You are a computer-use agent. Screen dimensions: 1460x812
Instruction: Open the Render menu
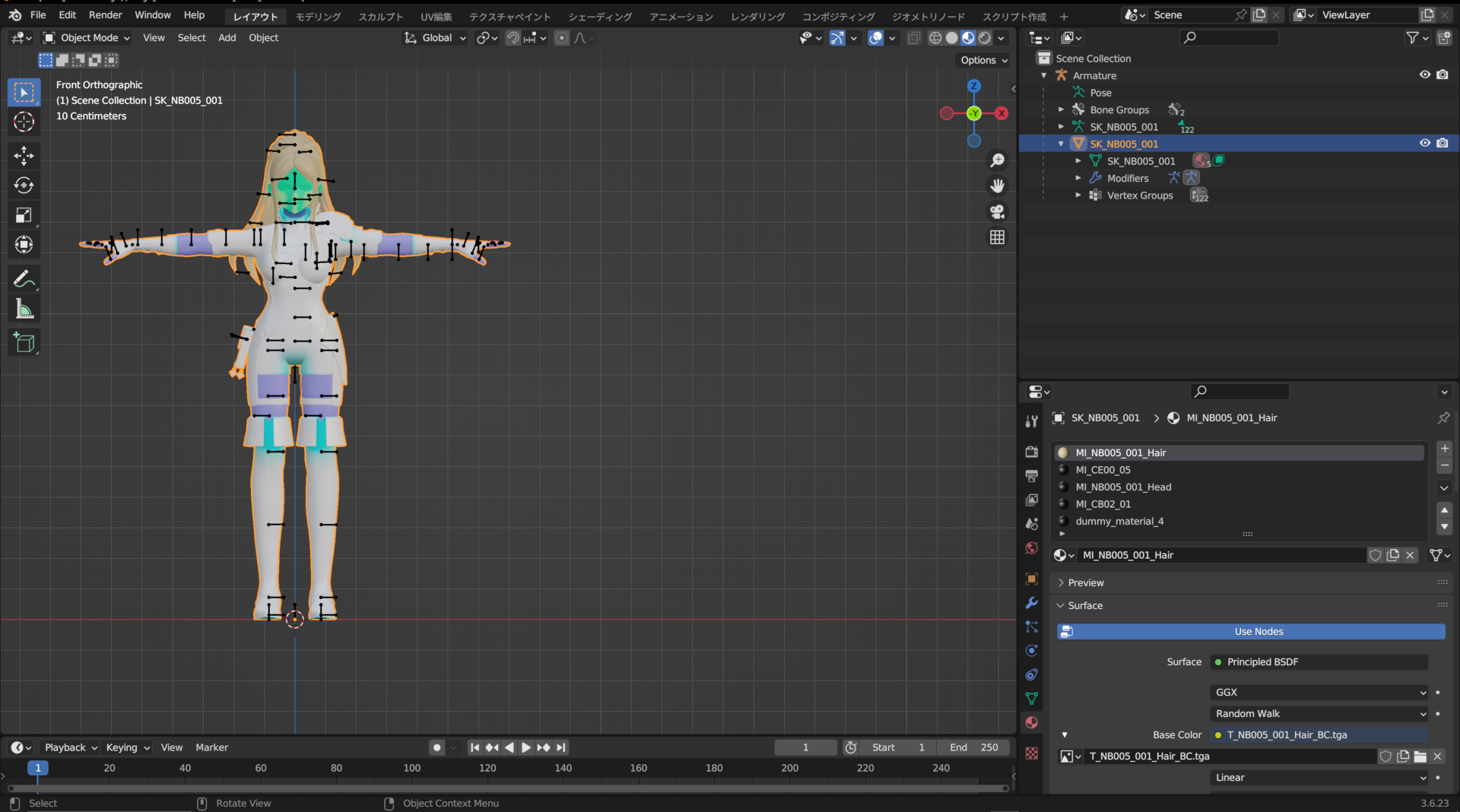pyautogui.click(x=105, y=15)
